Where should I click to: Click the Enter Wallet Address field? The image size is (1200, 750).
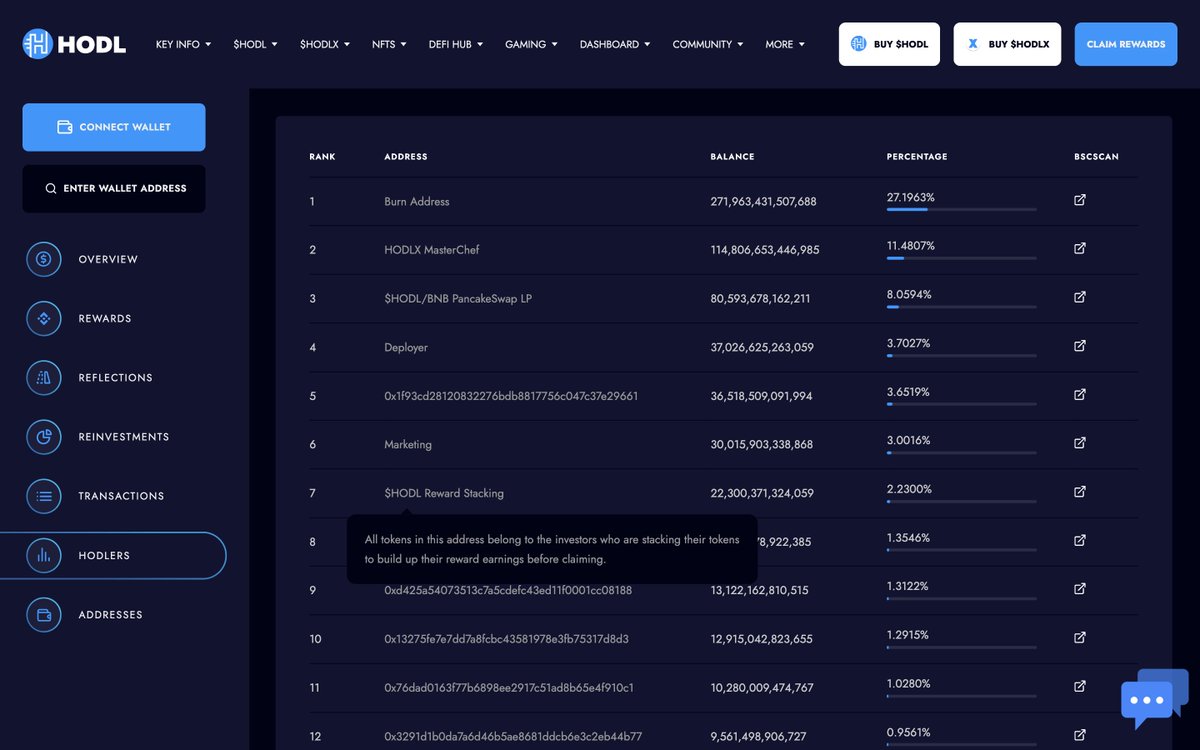(x=114, y=189)
